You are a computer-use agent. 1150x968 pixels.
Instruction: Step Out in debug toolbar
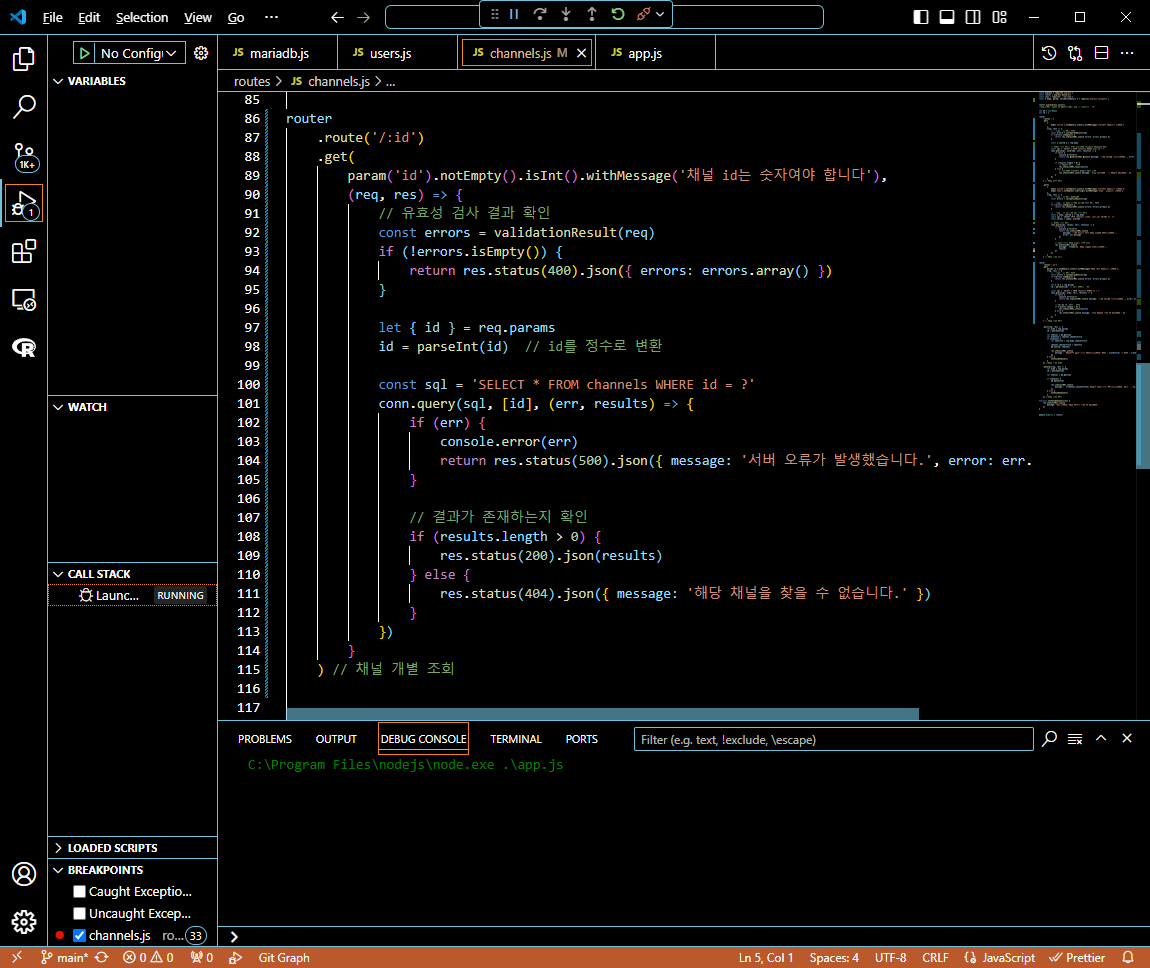[592, 14]
